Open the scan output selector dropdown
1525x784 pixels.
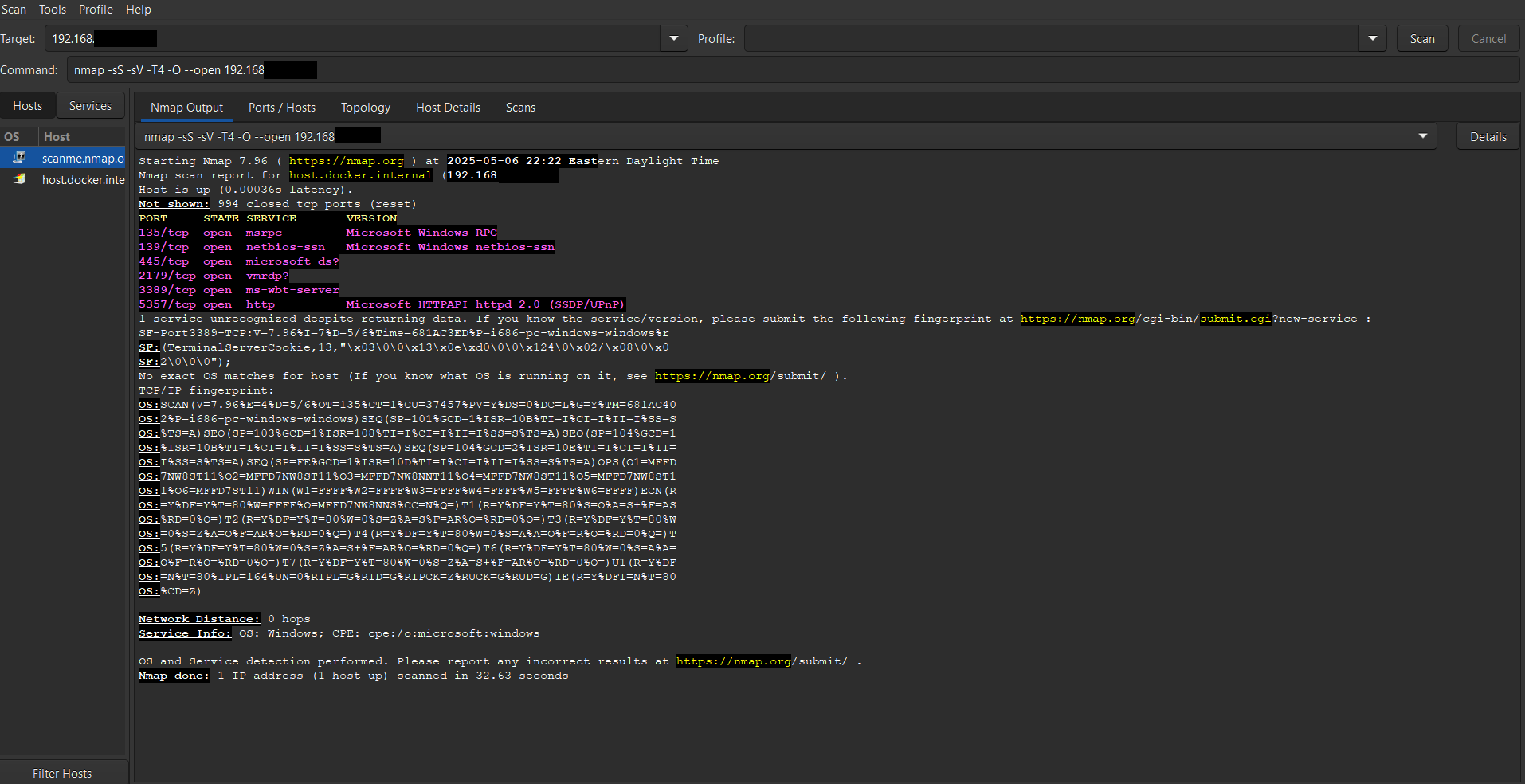pyautogui.click(x=1422, y=136)
